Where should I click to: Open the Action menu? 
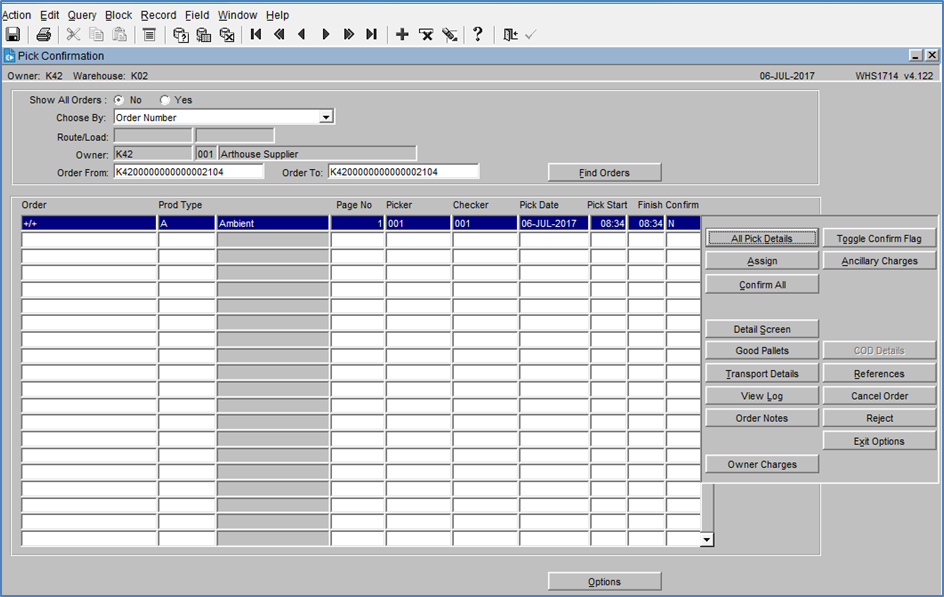(x=16, y=15)
